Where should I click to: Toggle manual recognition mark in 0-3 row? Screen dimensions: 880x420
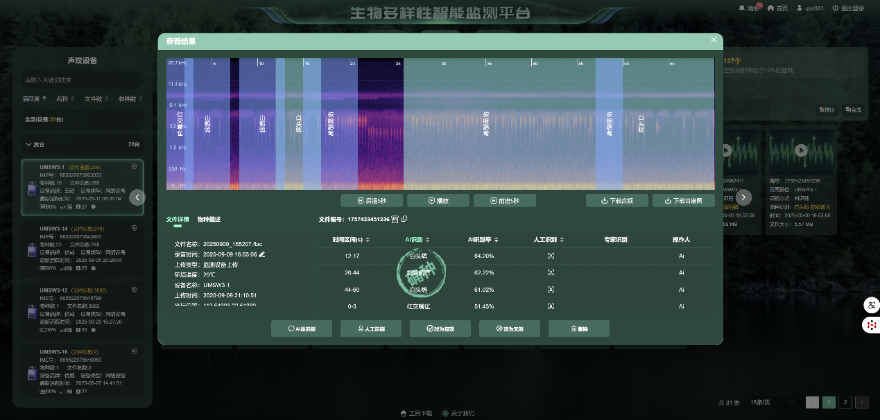click(x=550, y=305)
